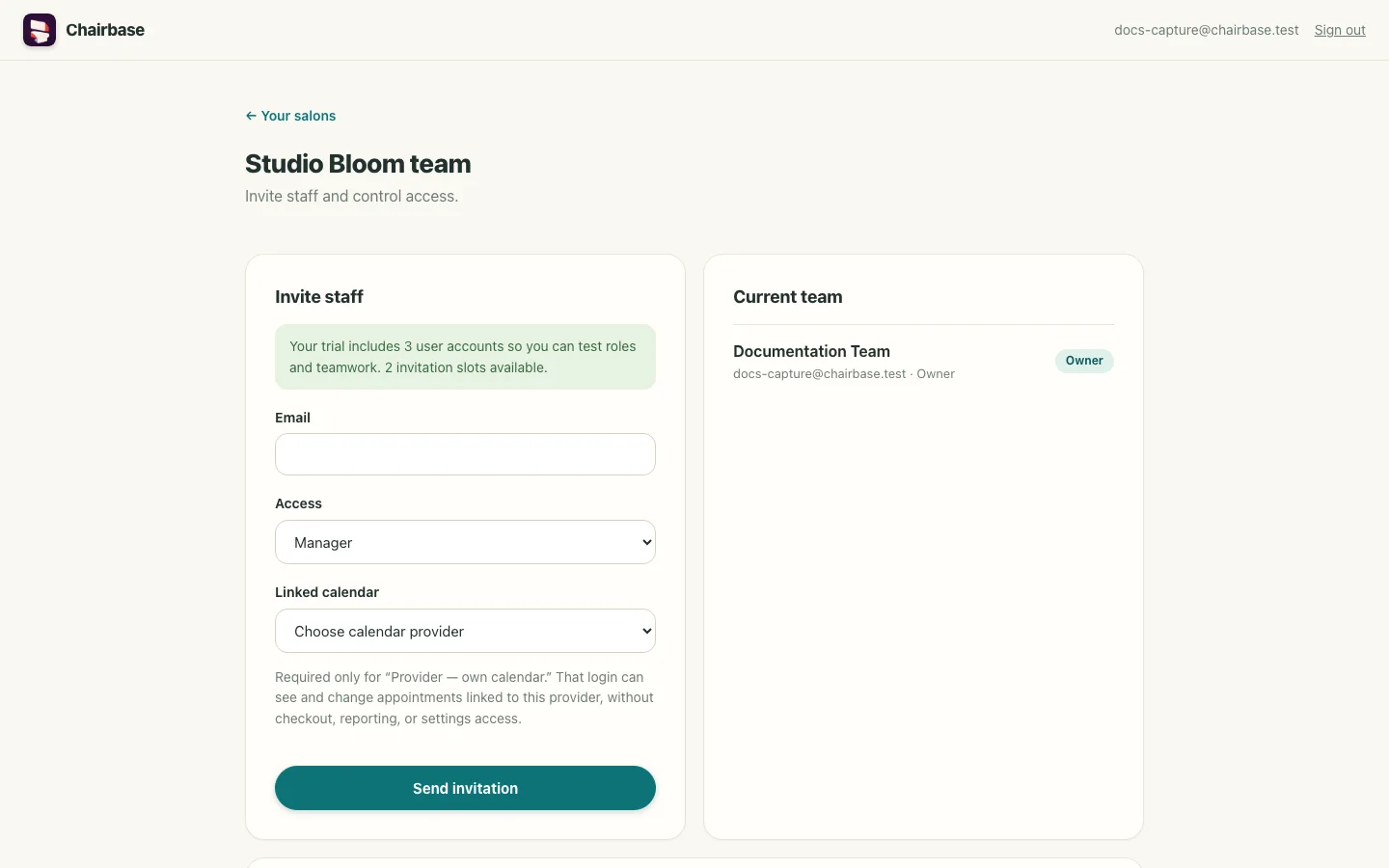Click the Studio Bloom team heading

[358, 164]
